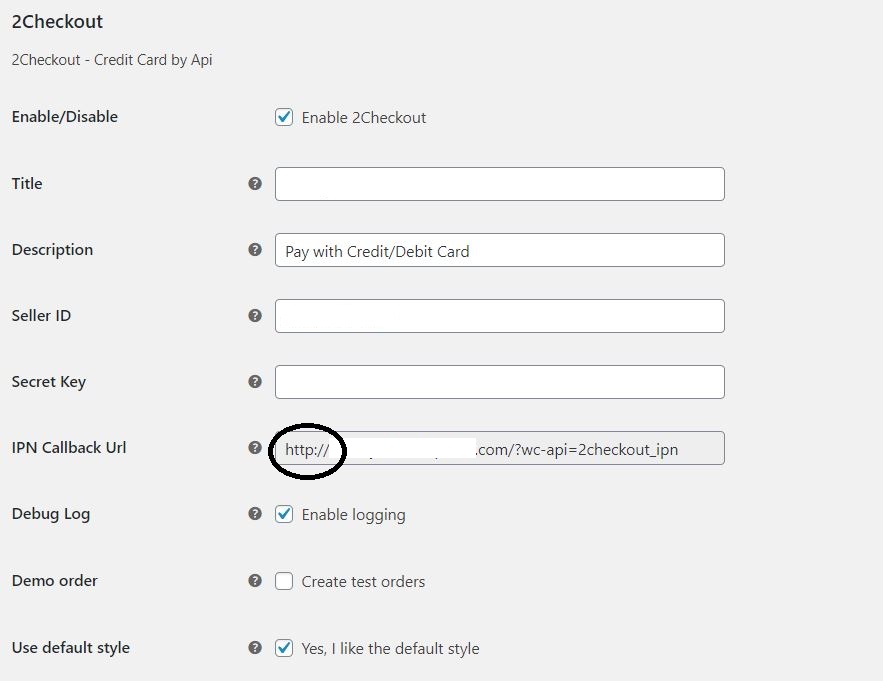Click the Credit Card by Api subtitle
Viewport: 883px width, 681px height.
(x=112, y=60)
